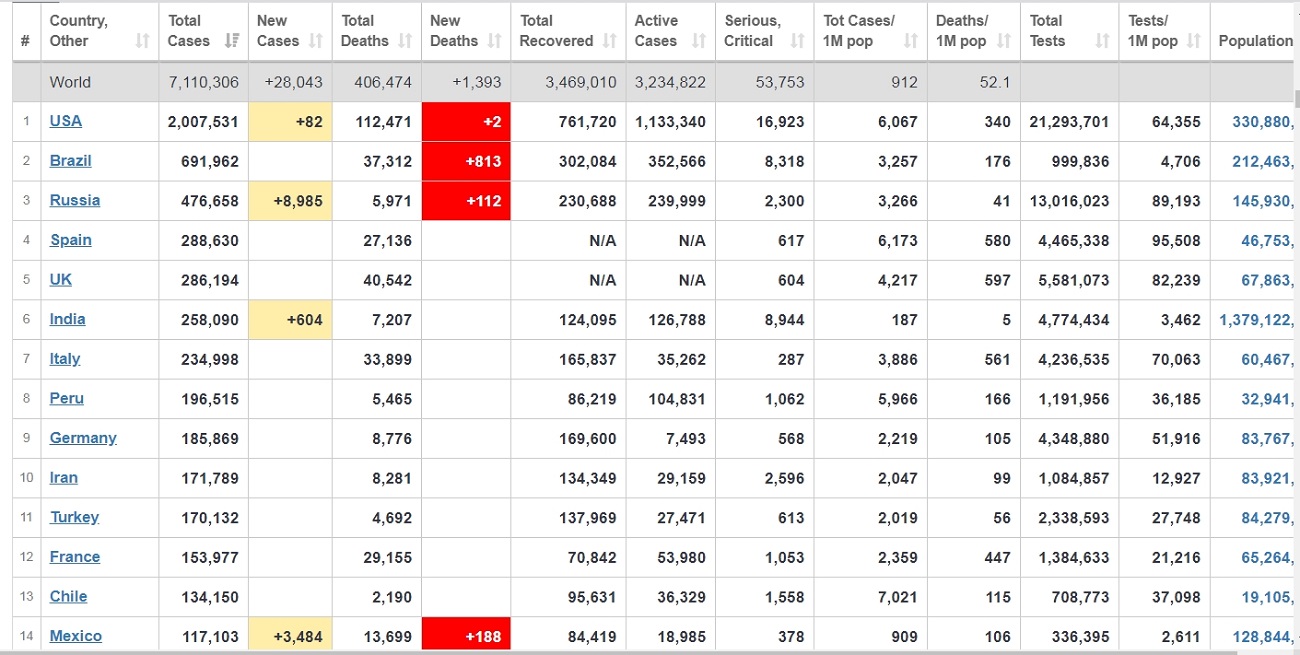Click the Active Cases sort arrows icon
This screenshot has height=655, width=1300.
tap(699, 41)
